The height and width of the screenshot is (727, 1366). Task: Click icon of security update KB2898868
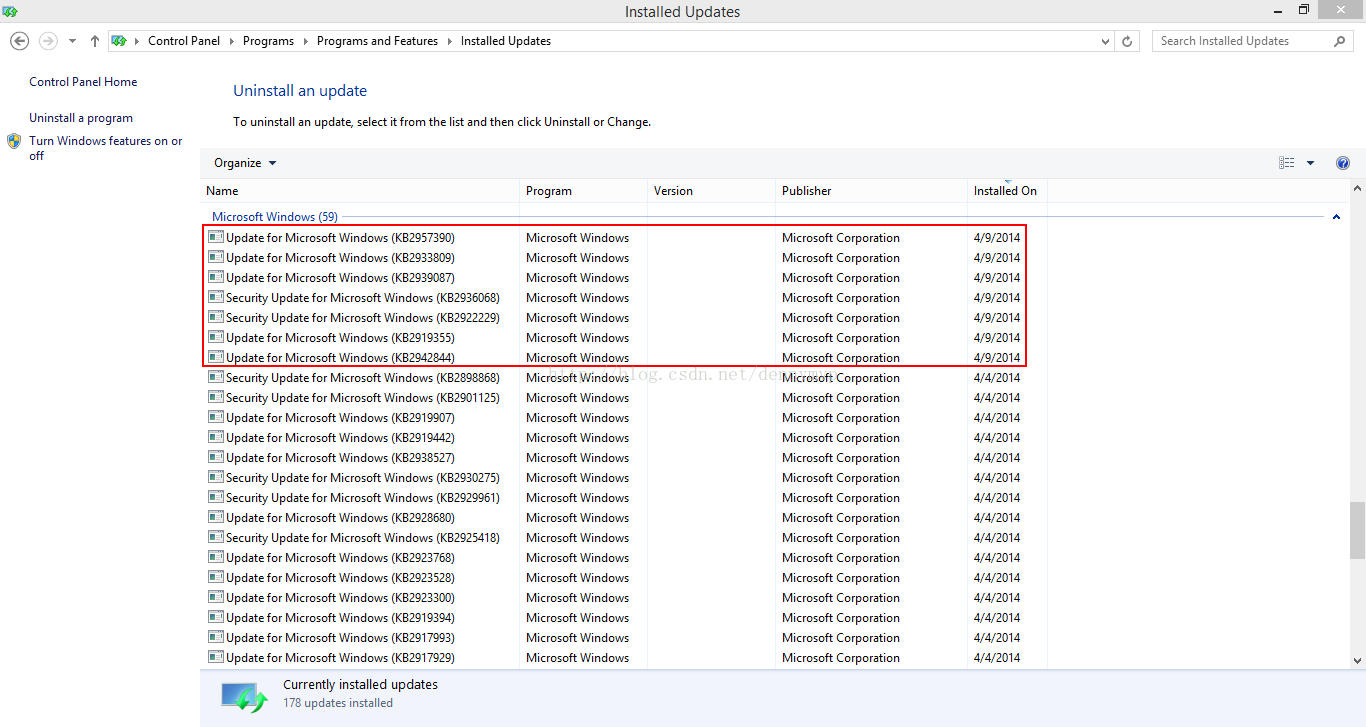pyautogui.click(x=215, y=377)
